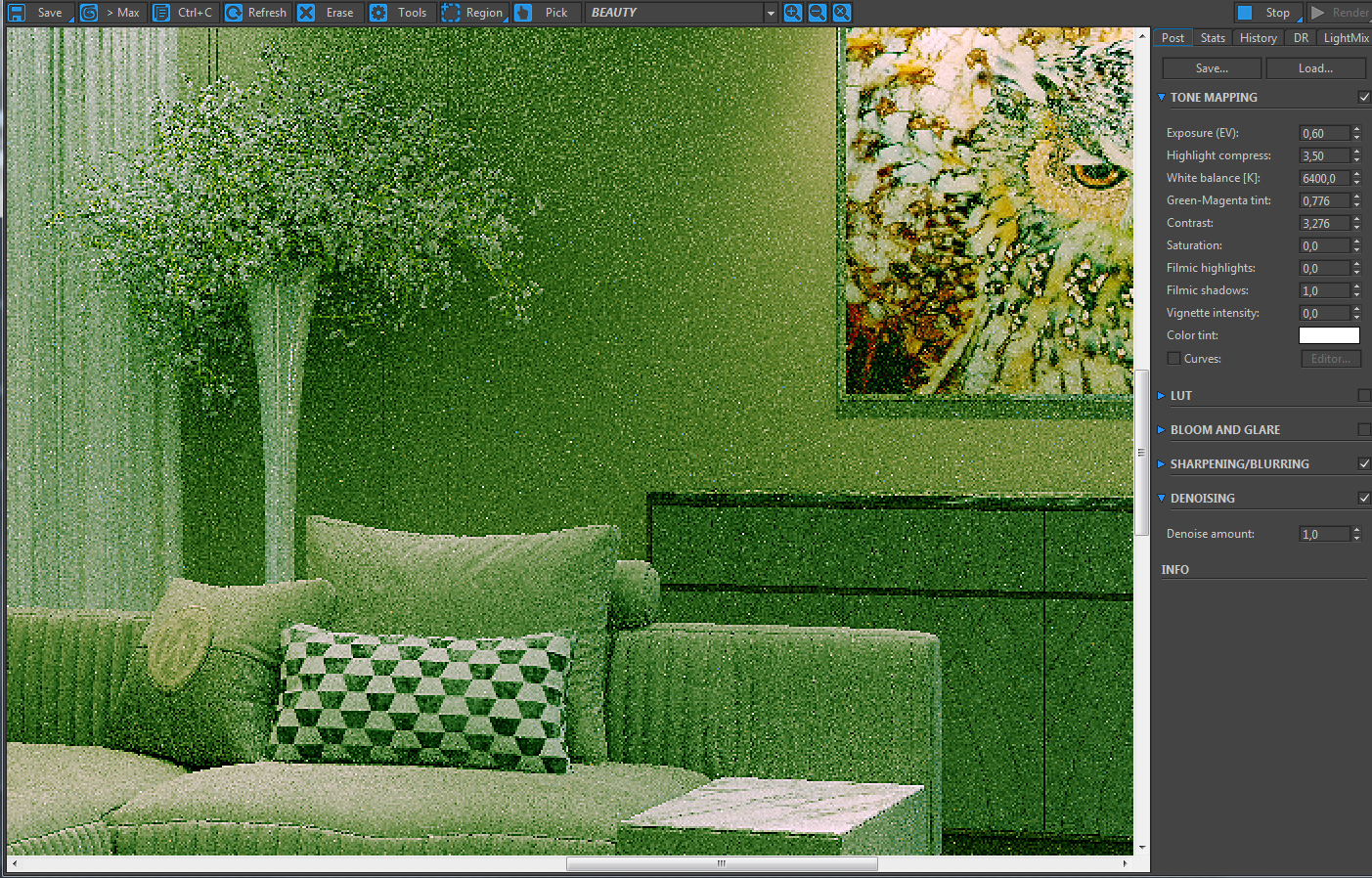Click the Denoise amount value field

point(1324,534)
